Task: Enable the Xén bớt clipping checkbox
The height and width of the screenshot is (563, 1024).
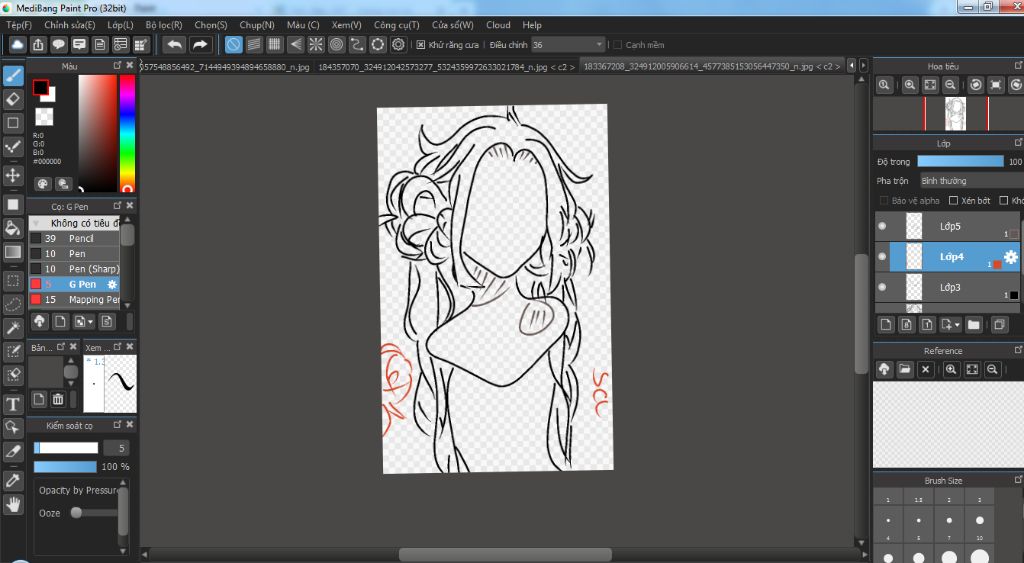Action: (x=953, y=201)
